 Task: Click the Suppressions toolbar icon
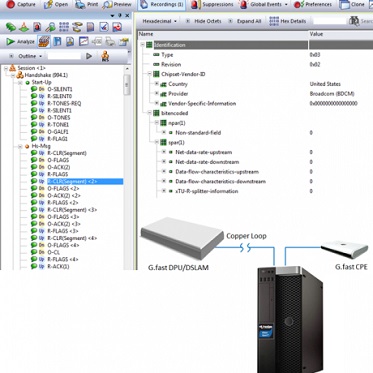pos(195,4)
